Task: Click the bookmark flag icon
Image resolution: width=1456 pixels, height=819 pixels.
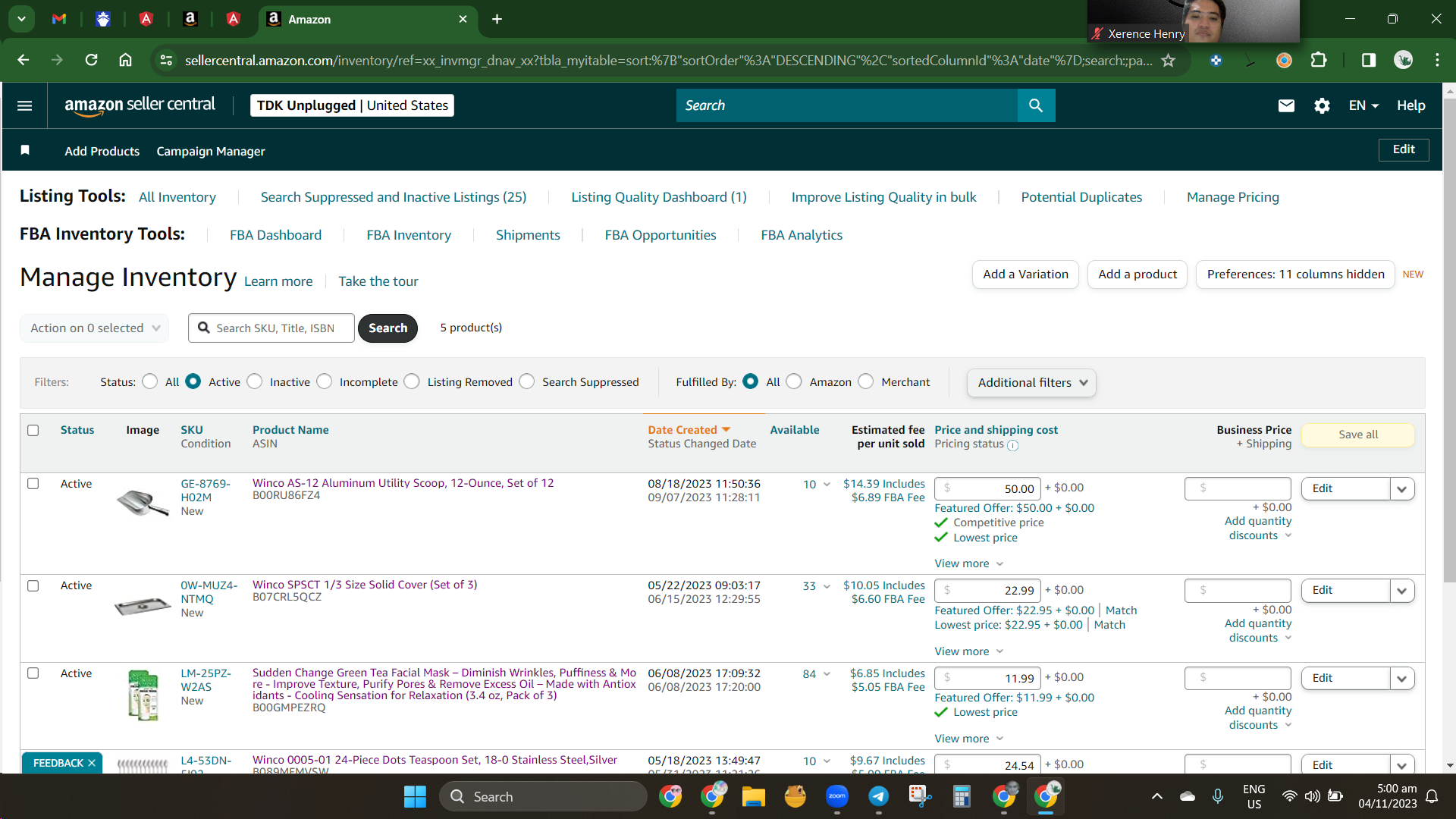Action: tap(25, 150)
